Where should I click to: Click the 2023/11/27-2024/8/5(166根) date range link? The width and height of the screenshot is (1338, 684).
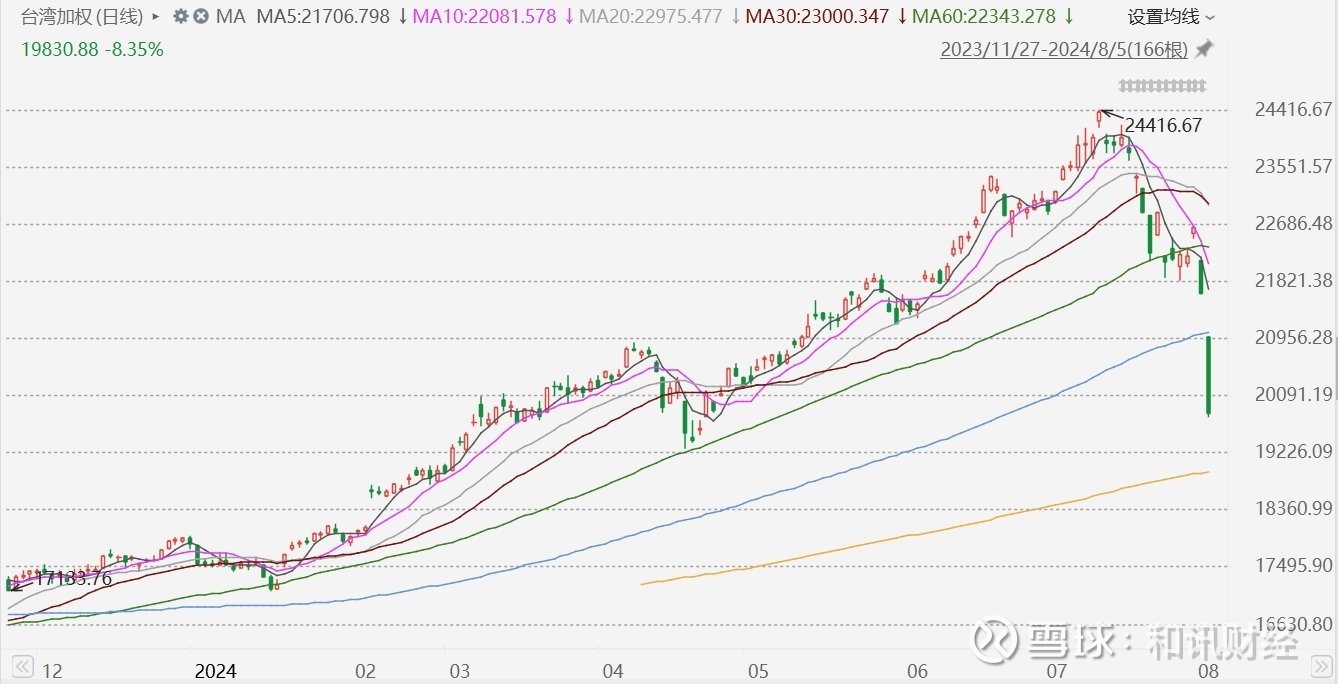pos(1065,49)
